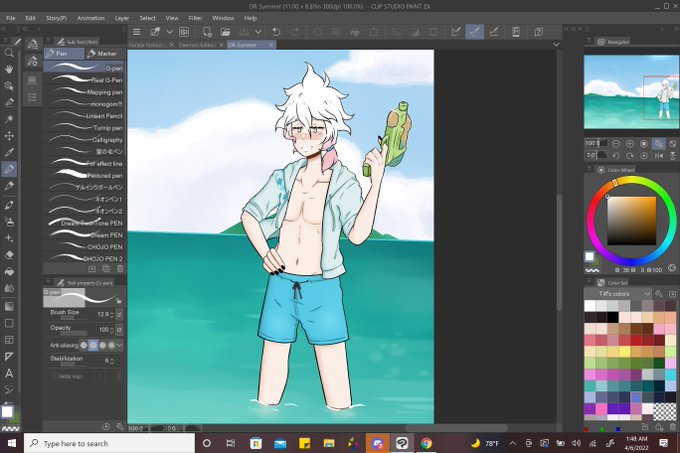
Task: Select the weak anti-aliasing option (highlighted)
Action: [x=93, y=345]
